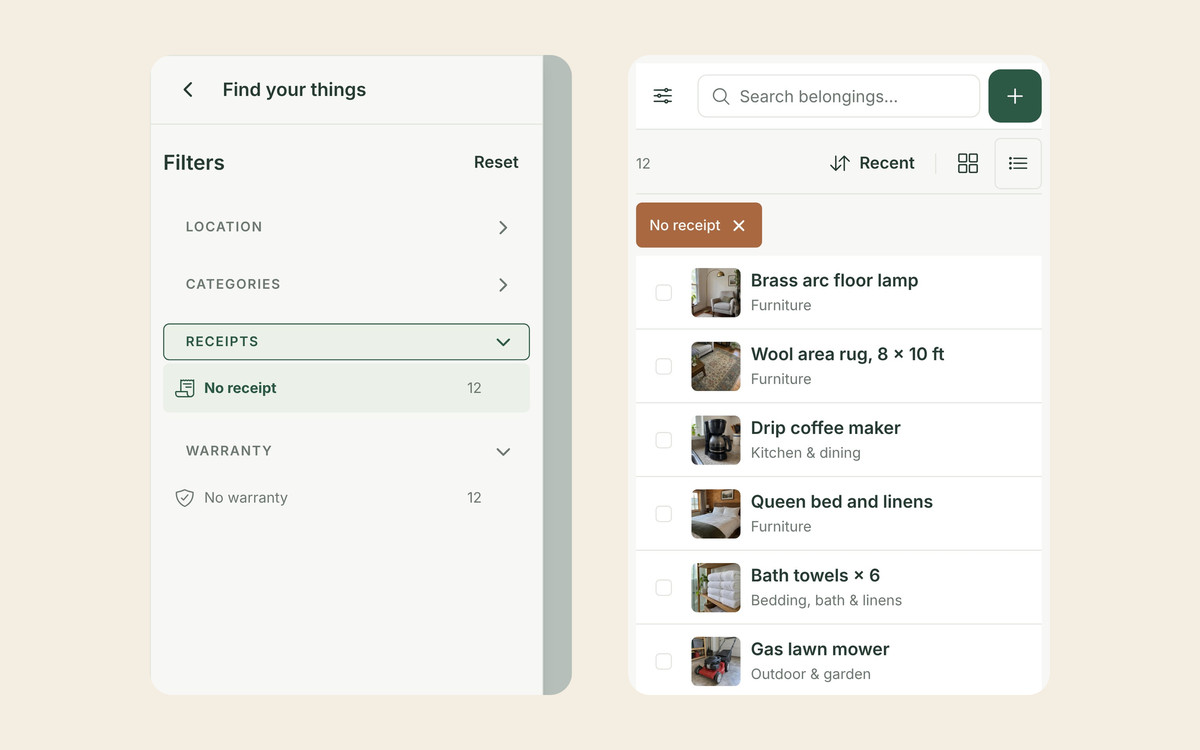Image resolution: width=1200 pixels, height=750 pixels.
Task: Collapse the Warranty section chevron
Action: [x=503, y=452]
